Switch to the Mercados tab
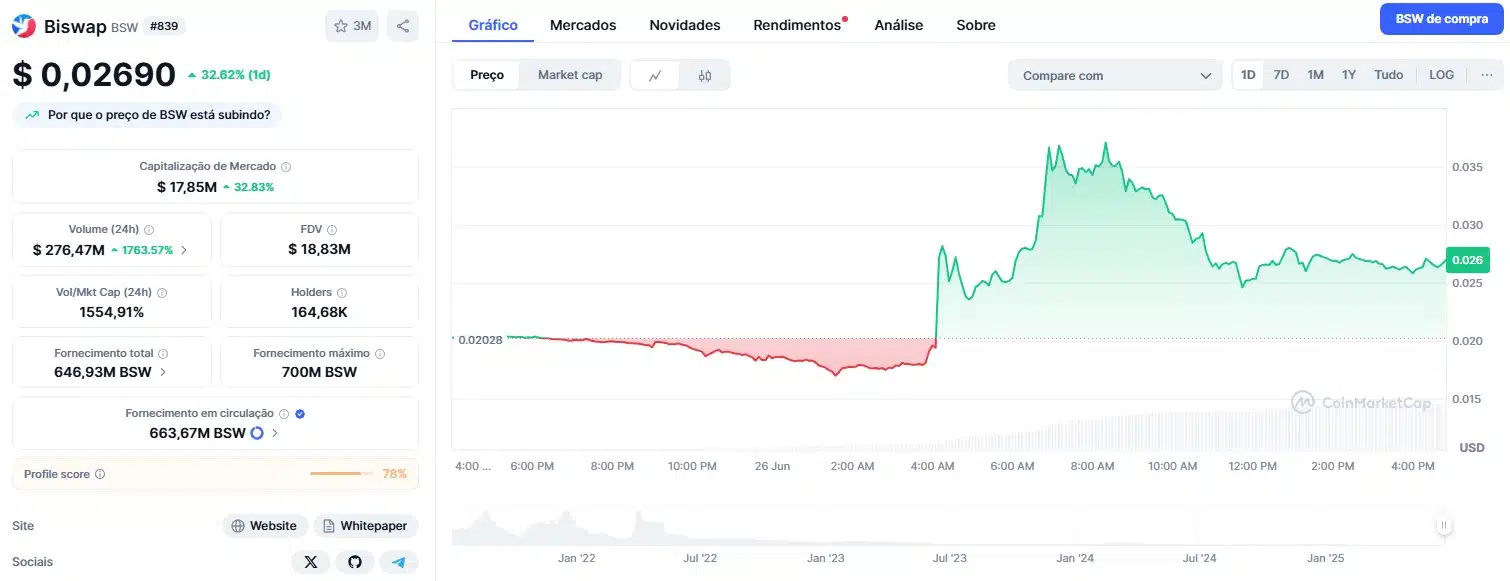This screenshot has height=581, width=1510. pyautogui.click(x=583, y=24)
